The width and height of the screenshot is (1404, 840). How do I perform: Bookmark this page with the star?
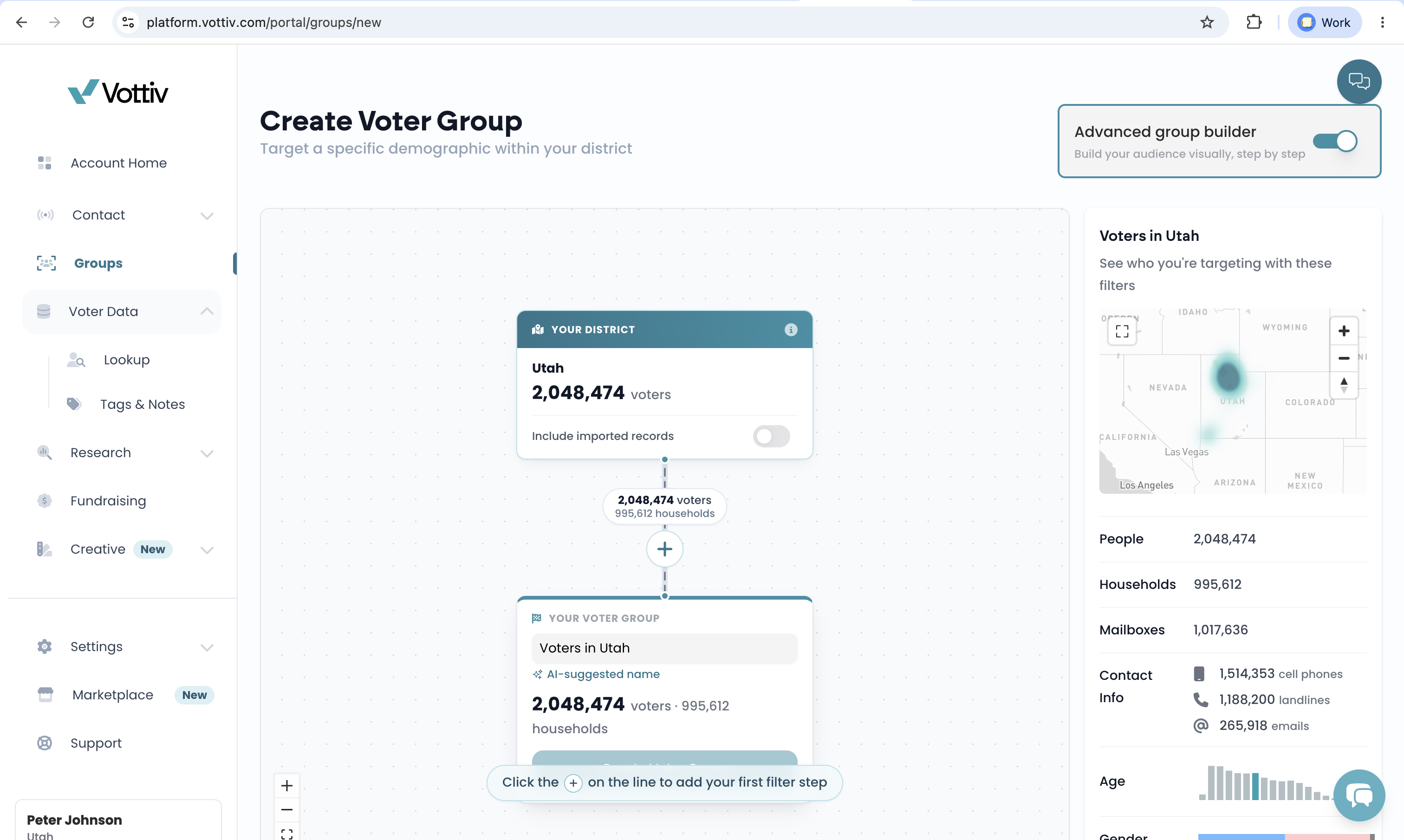[x=1207, y=22]
